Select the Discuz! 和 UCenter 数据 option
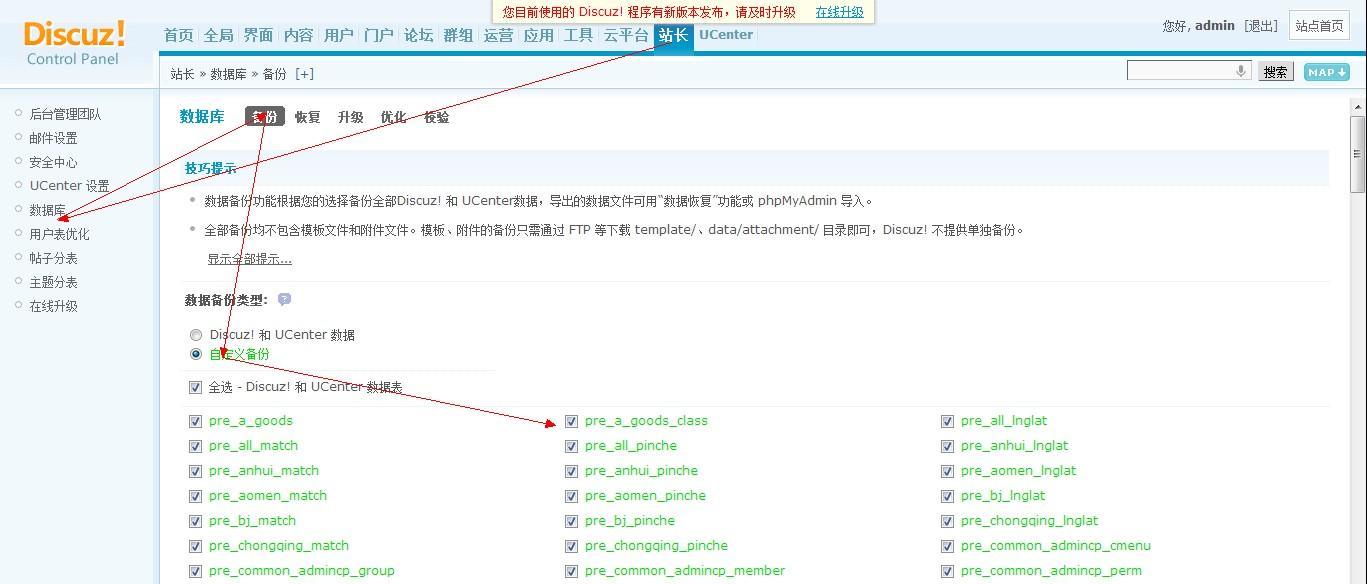Screen dimensions: 1367x584 [x=196, y=335]
